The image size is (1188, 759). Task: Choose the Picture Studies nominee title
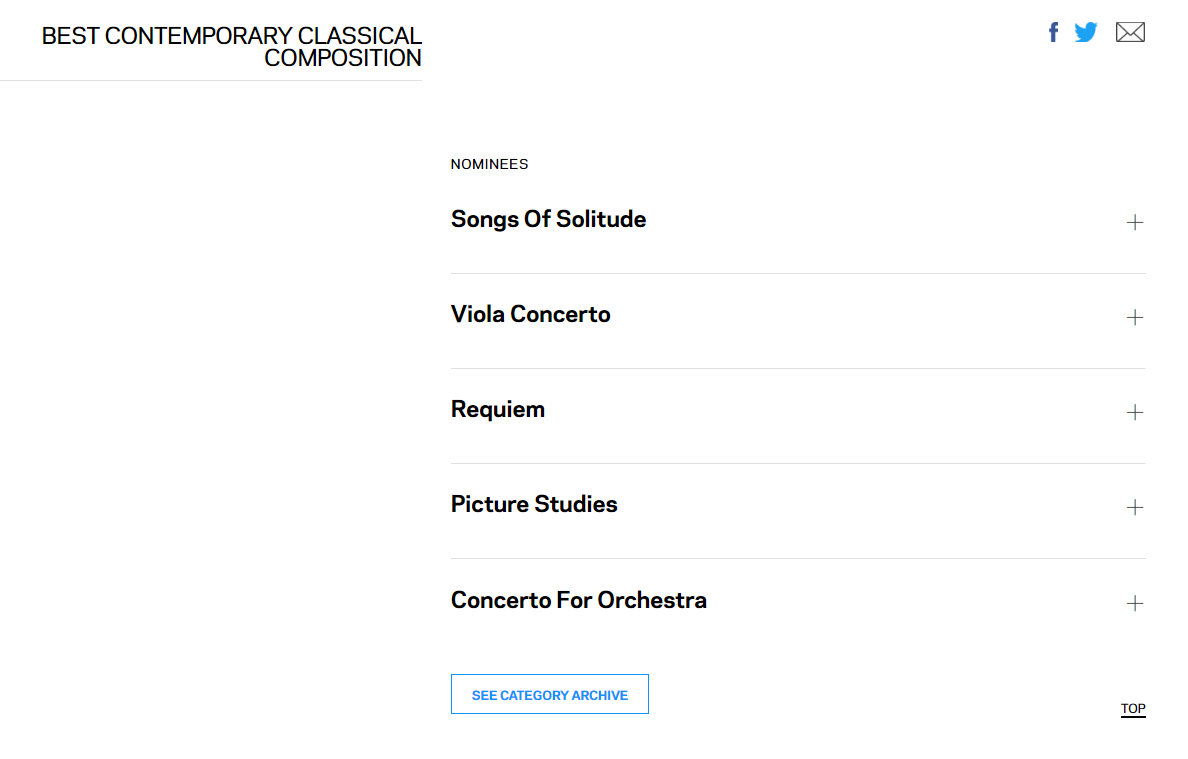coord(534,504)
